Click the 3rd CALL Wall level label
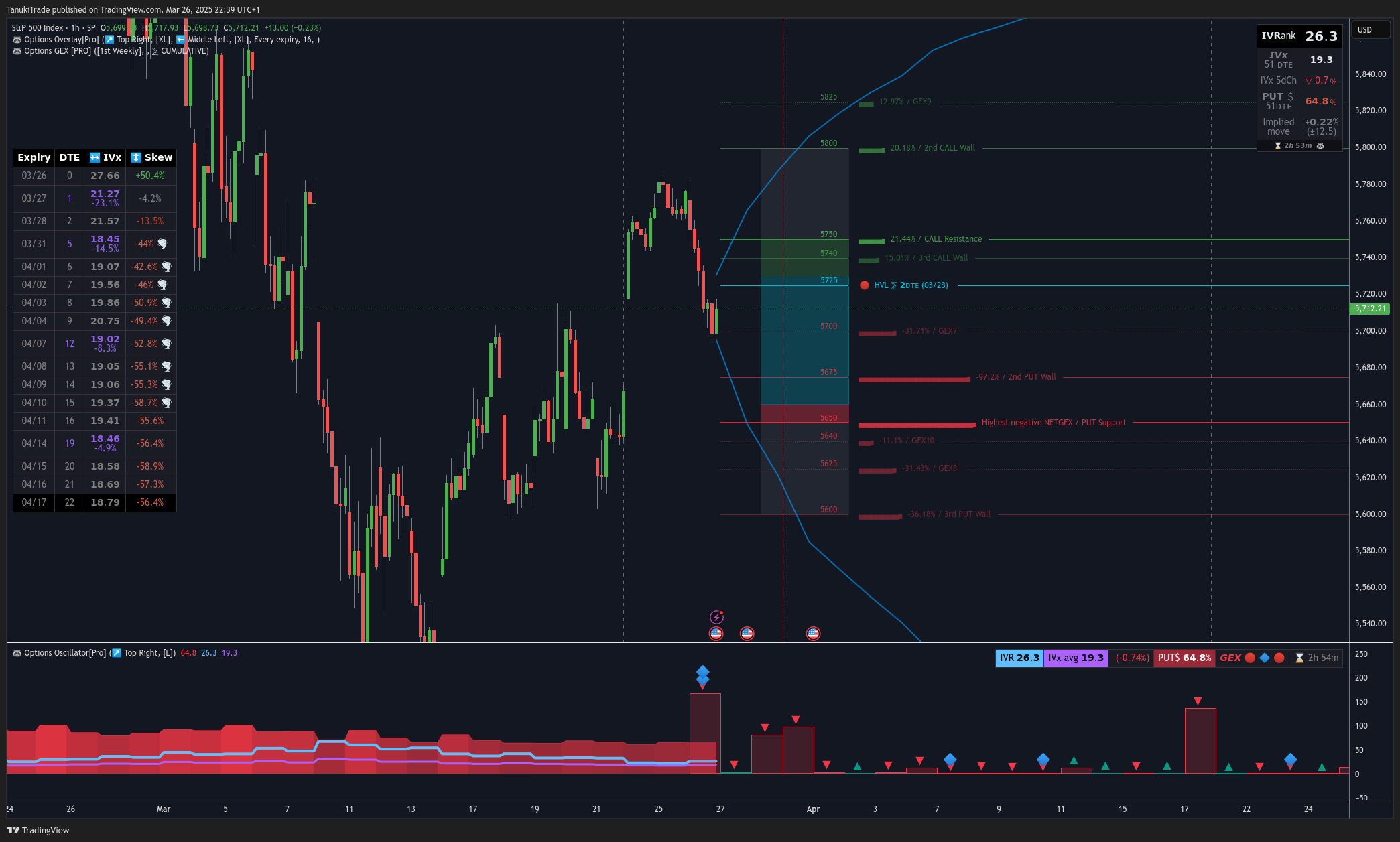Image resolution: width=1400 pixels, height=842 pixels. pos(926,258)
